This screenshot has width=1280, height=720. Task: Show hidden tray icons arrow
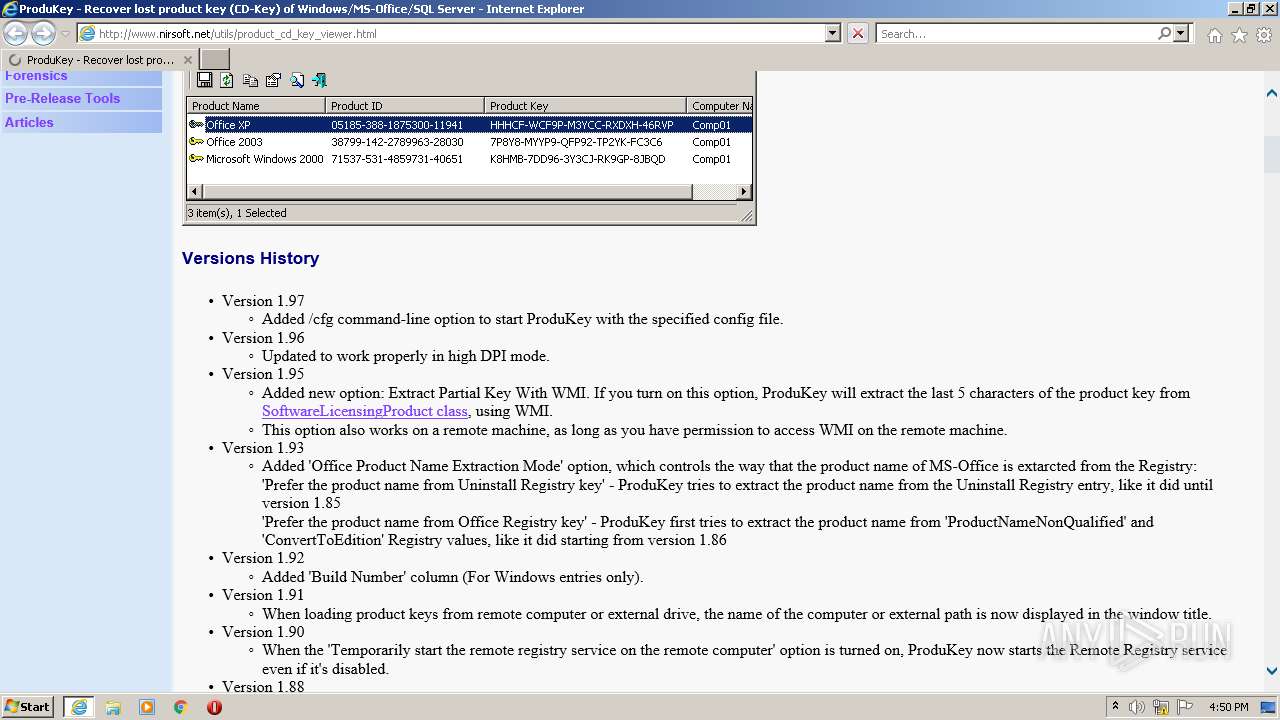tap(1115, 707)
